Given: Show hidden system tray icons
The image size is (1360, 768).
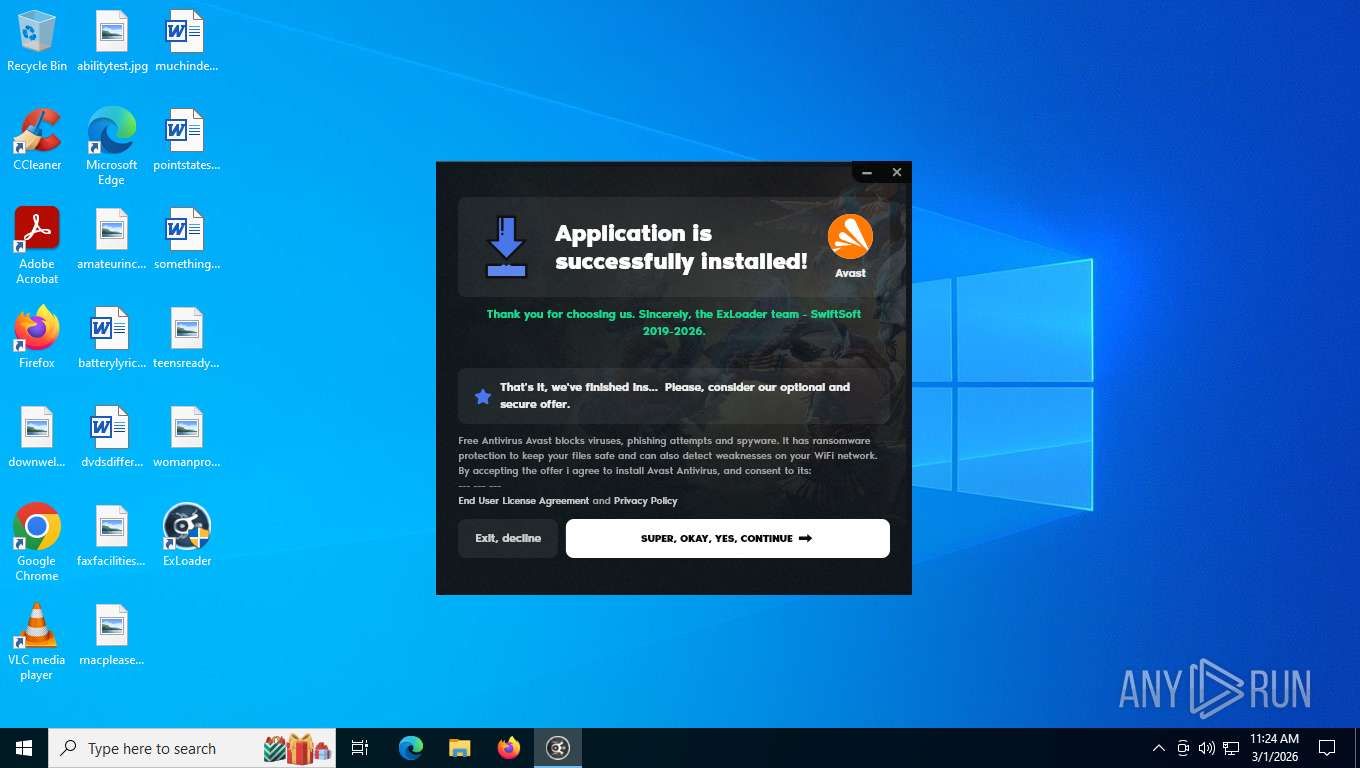Looking at the screenshot, I should [x=1159, y=748].
